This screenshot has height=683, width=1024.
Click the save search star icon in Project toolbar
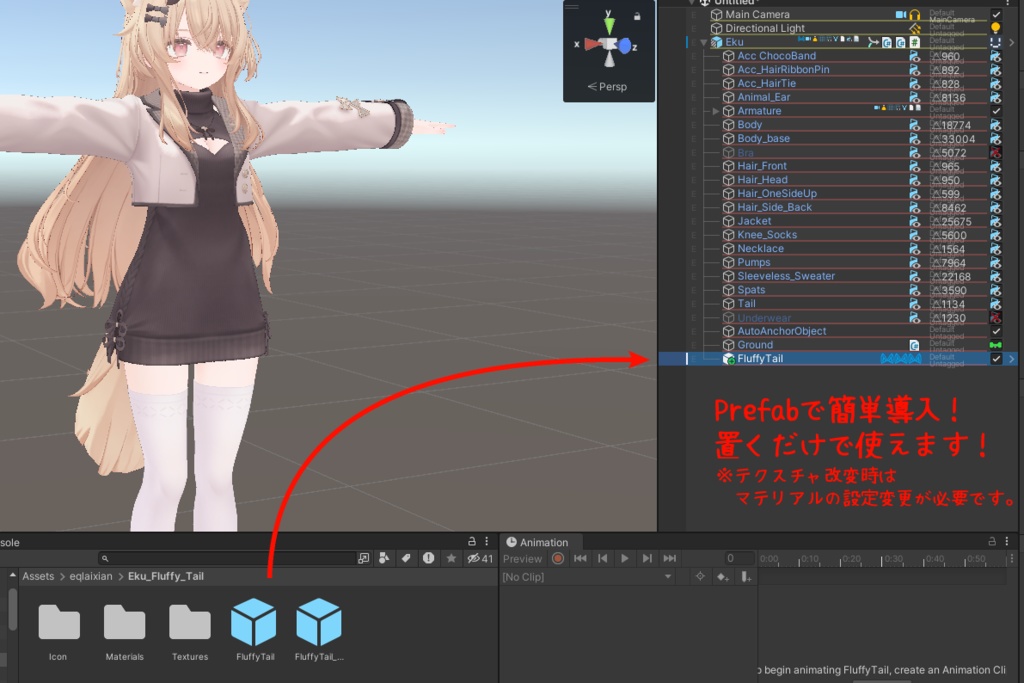coord(451,558)
